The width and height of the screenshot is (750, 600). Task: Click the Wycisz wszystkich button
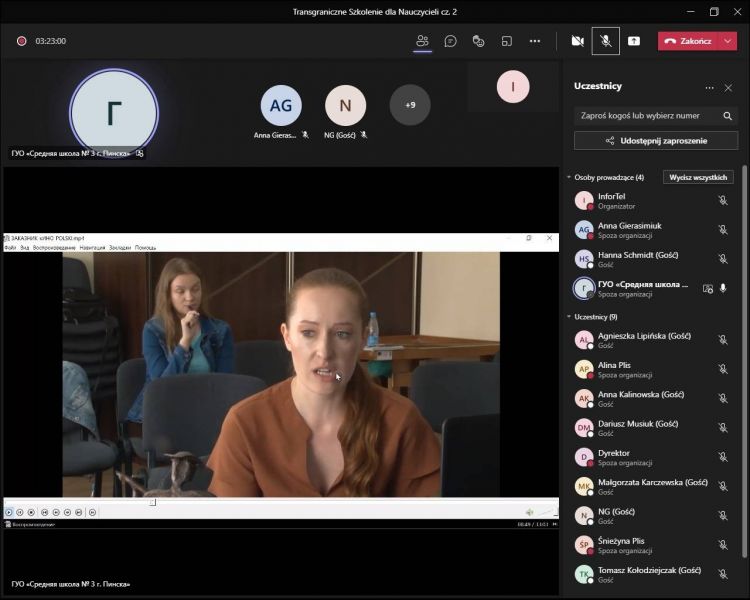click(x=698, y=177)
